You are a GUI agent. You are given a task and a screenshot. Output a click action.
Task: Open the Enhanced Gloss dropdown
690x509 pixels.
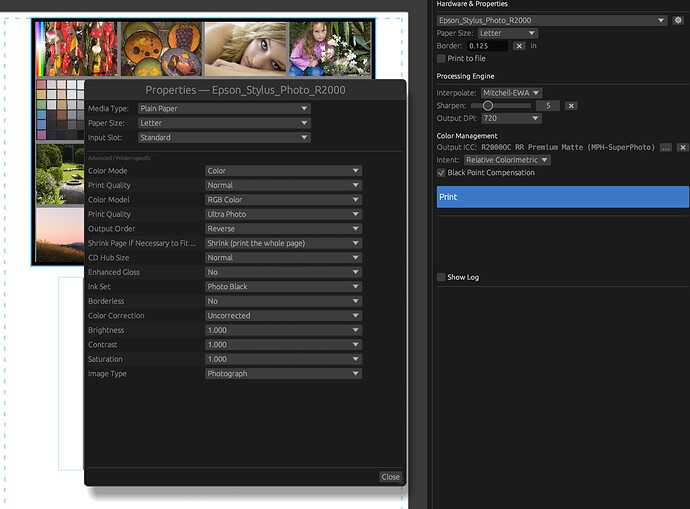click(283, 272)
